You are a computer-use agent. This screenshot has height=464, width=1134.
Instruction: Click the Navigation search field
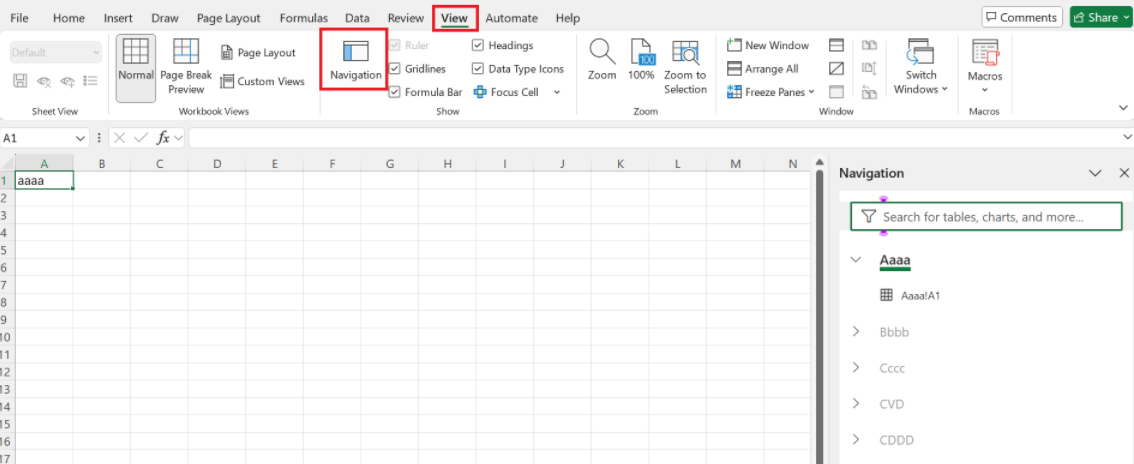pos(986,216)
